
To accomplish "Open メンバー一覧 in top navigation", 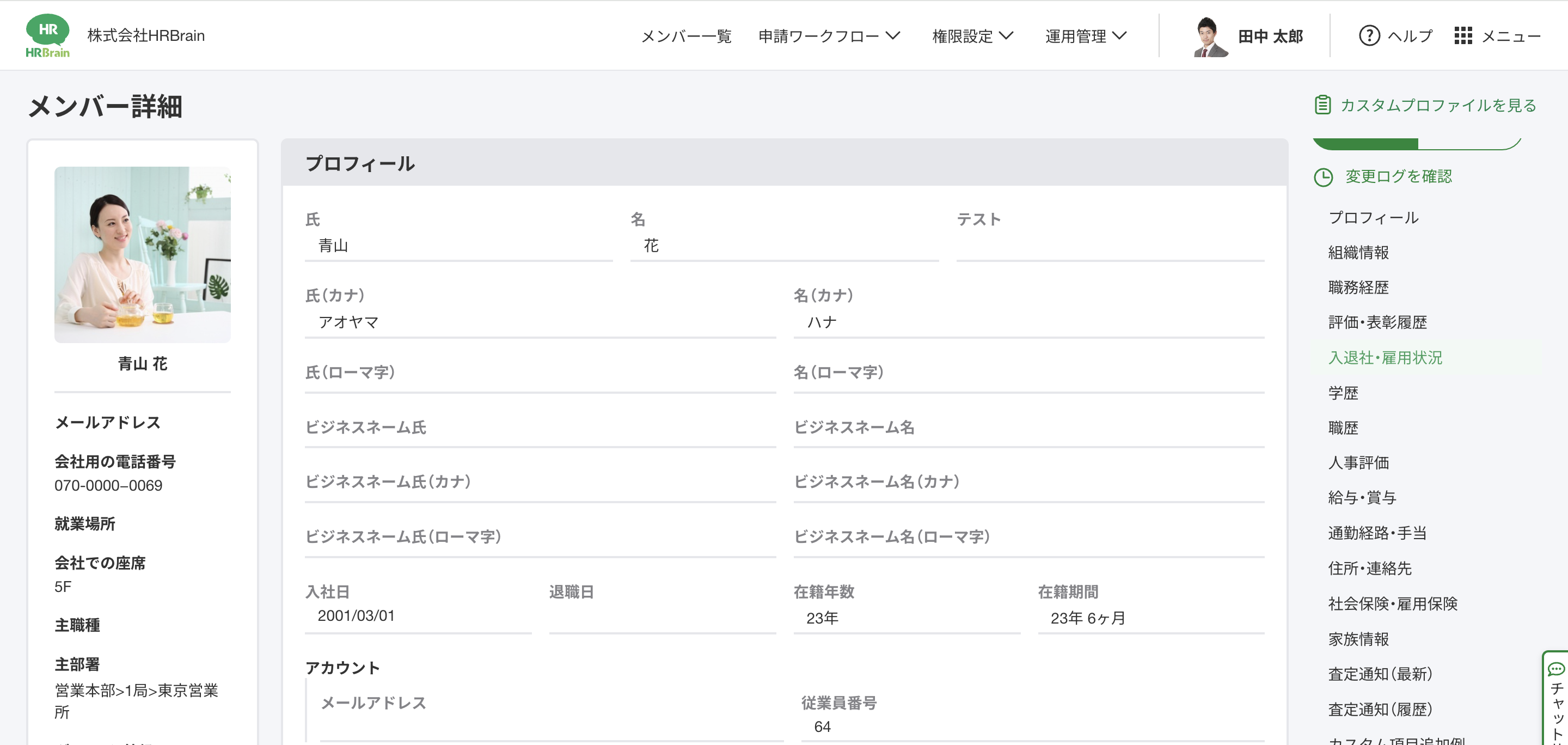I will pos(686,36).
